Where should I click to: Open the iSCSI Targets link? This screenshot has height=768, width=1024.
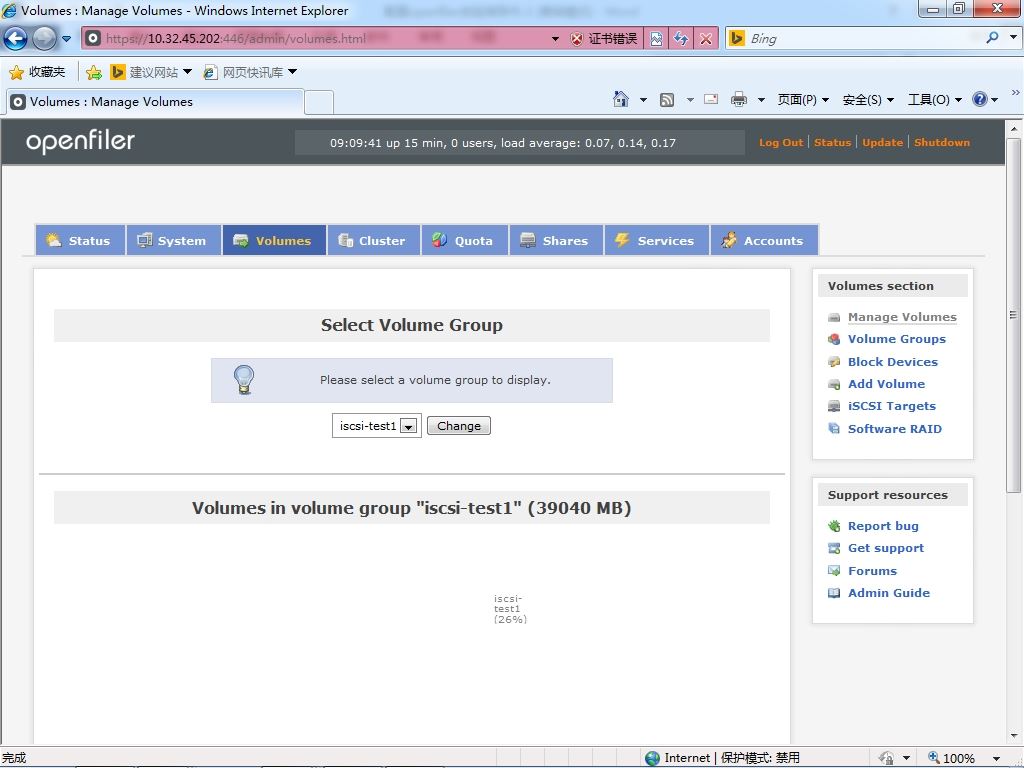891,406
